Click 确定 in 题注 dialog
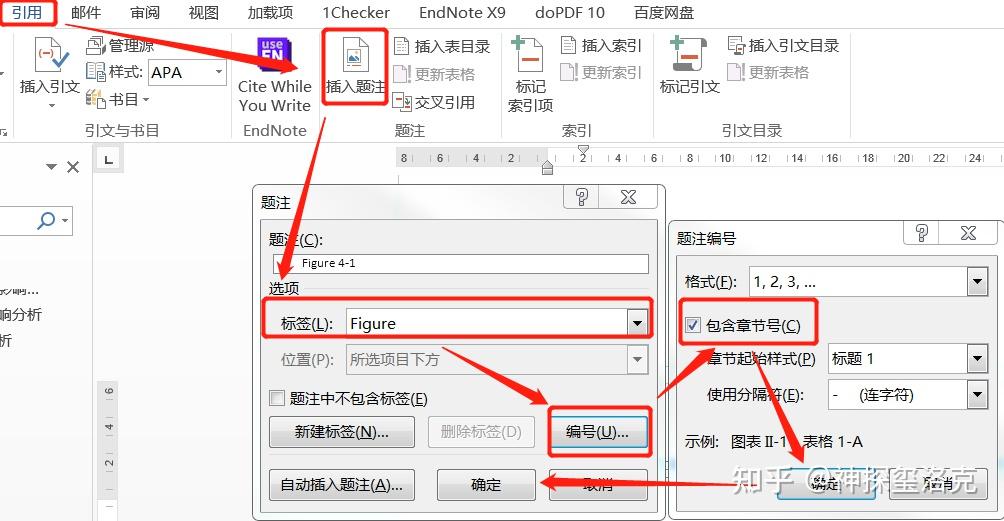This screenshot has width=1004, height=521. (486, 485)
